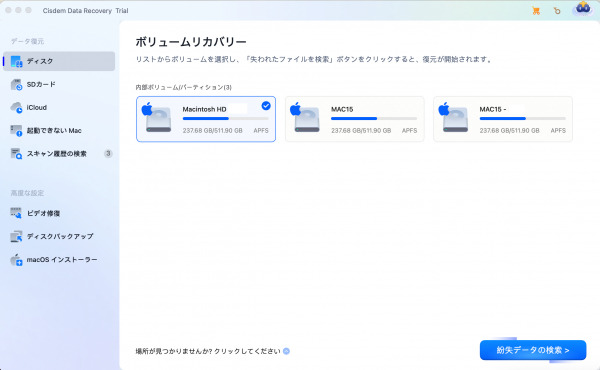Open the mascot avatar icon in the top corner
Viewport: 600px width, 370px height.
583,8
